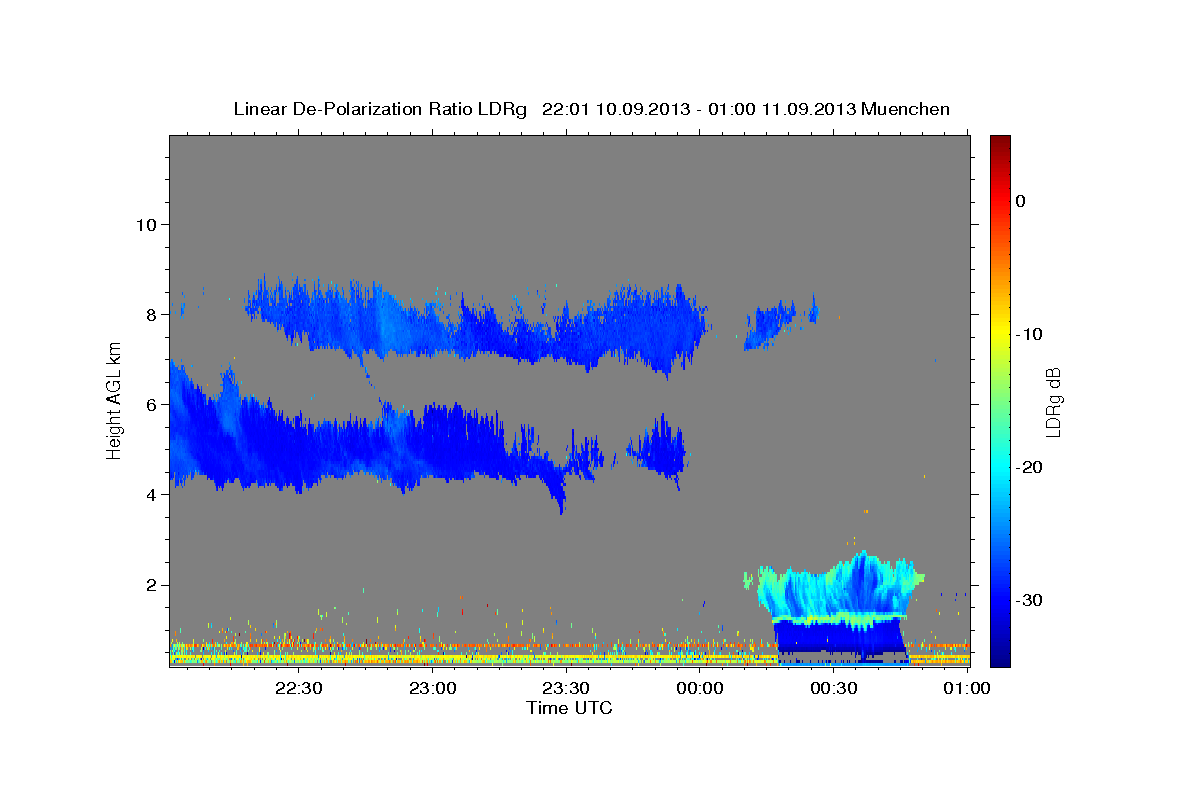
Task: Click the 'LDRg dB' colorbar label
Action: (x=1053, y=402)
